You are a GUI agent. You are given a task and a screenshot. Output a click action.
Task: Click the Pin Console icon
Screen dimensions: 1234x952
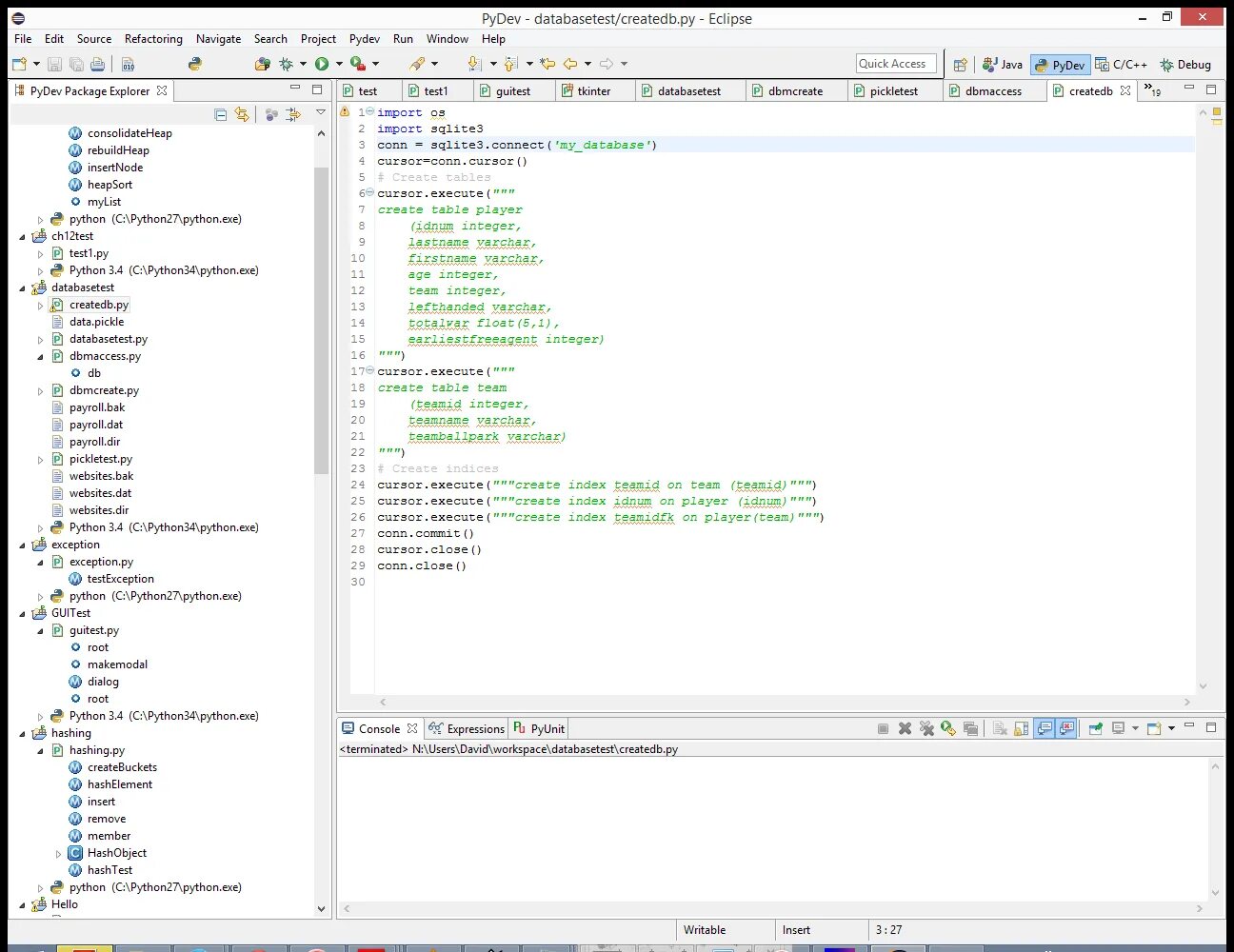click(x=1095, y=728)
